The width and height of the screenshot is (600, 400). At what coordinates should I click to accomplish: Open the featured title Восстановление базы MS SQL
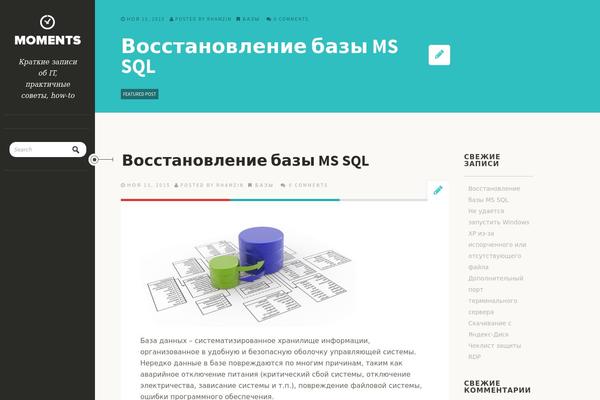(259, 56)
